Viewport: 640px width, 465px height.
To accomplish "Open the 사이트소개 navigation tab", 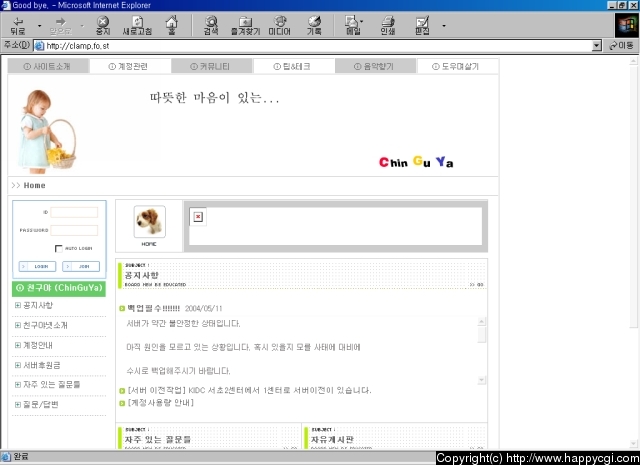I will point(48,67).
